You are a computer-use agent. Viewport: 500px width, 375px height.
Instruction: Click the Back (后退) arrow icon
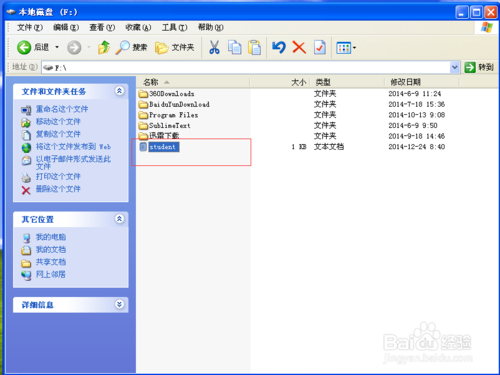[x=24, y=48]
